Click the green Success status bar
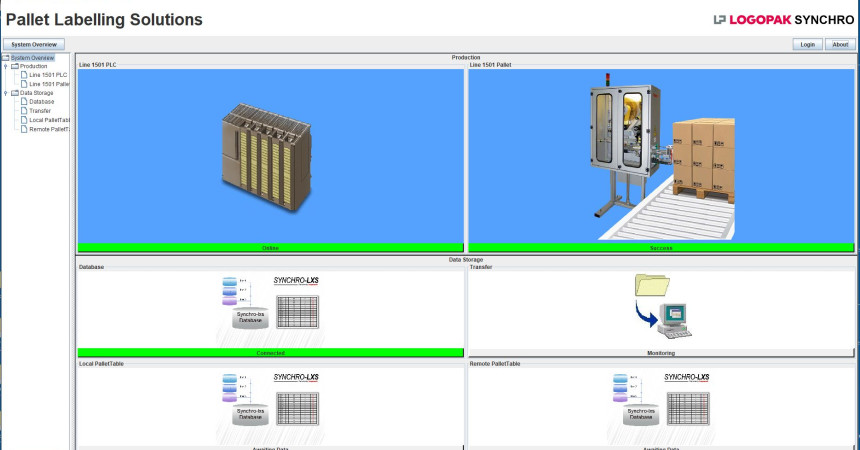 pyautogui.click(x=661, y=248)
